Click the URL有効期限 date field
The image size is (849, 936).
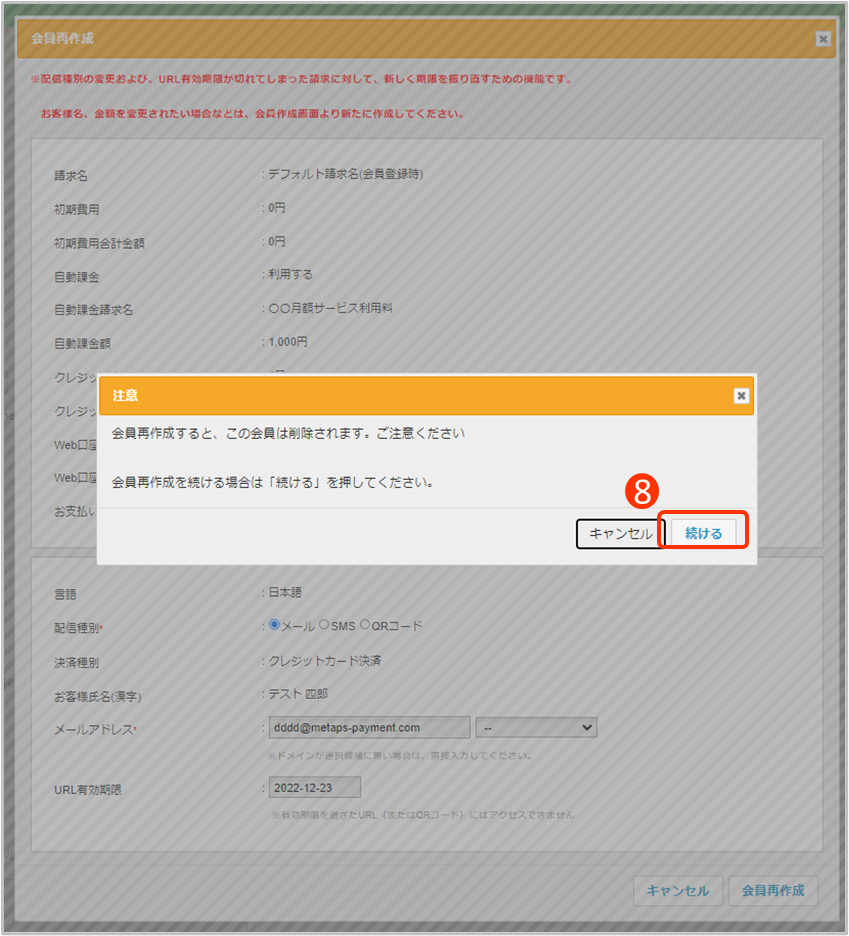[x=314, y=787]
